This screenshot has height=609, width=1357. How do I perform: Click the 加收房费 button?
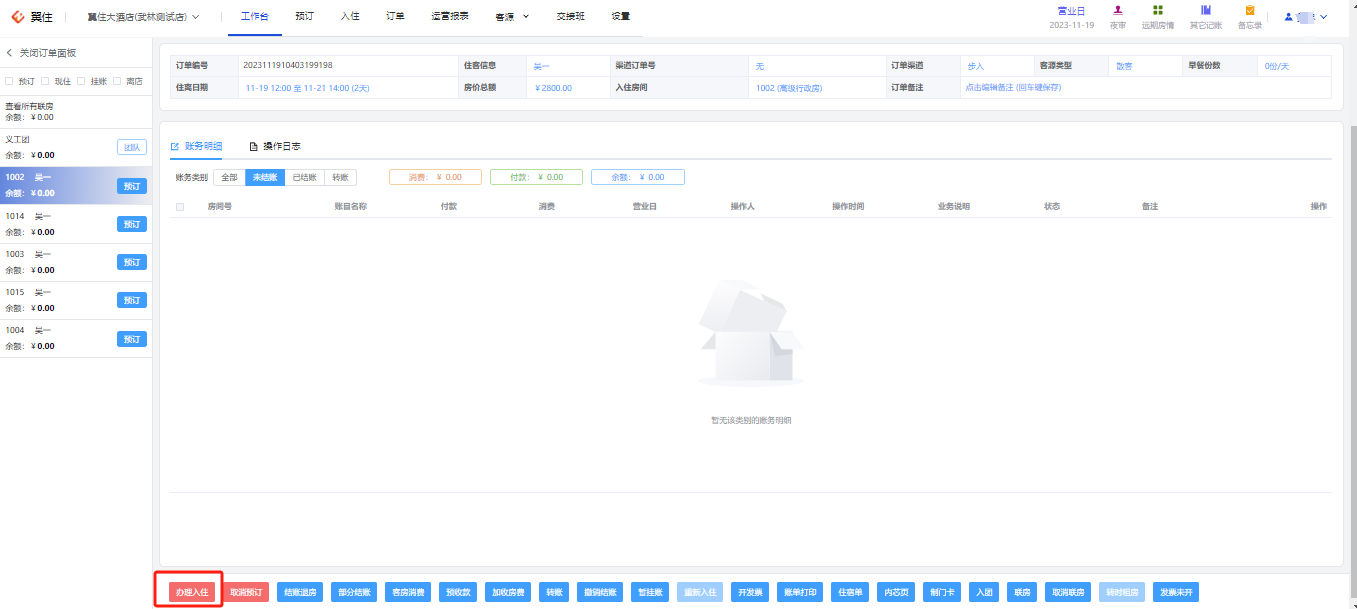tap(508, 592)
